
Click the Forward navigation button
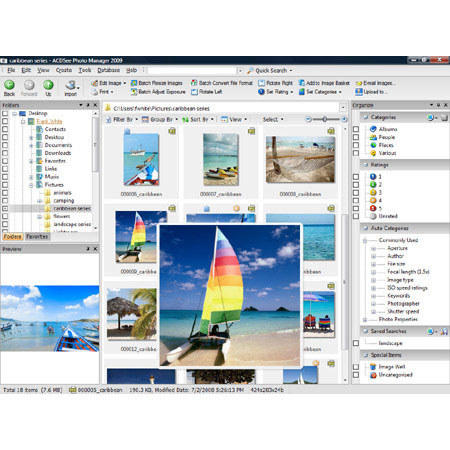(29, 88)
